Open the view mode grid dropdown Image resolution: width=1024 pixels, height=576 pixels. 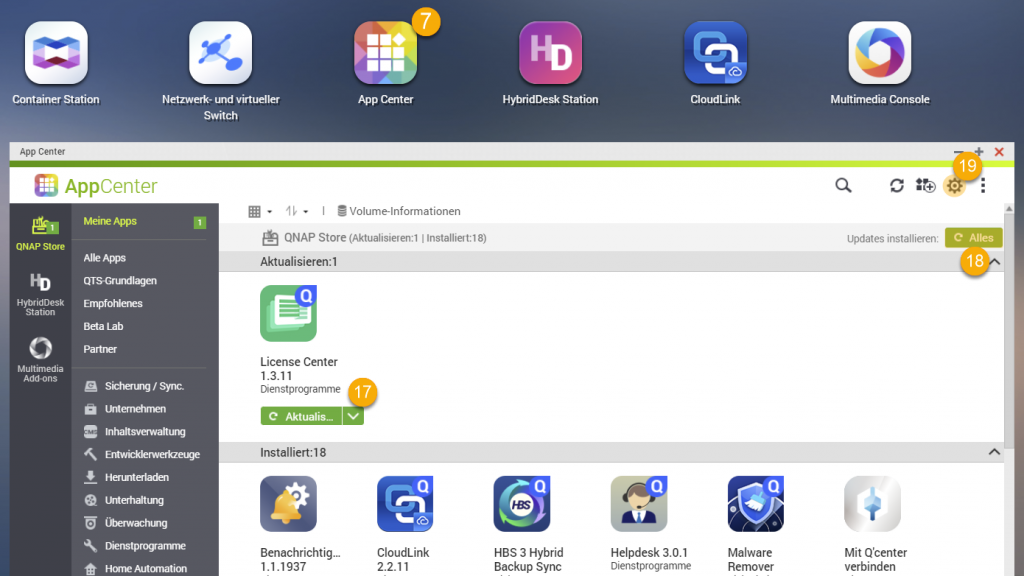click(x=260, y=212)
